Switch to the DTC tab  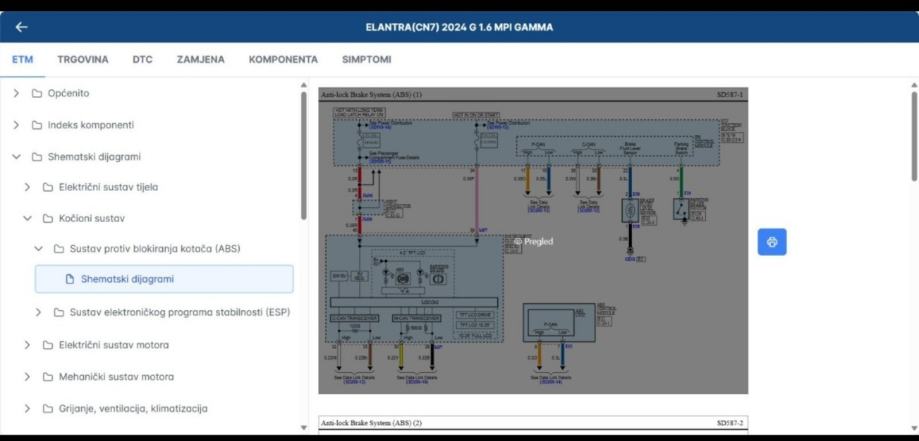142,59
